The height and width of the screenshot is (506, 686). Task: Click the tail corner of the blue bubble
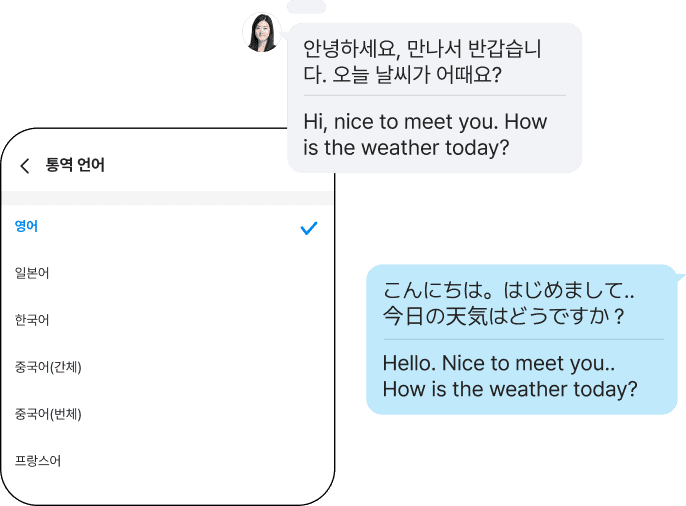pos(679,271)
